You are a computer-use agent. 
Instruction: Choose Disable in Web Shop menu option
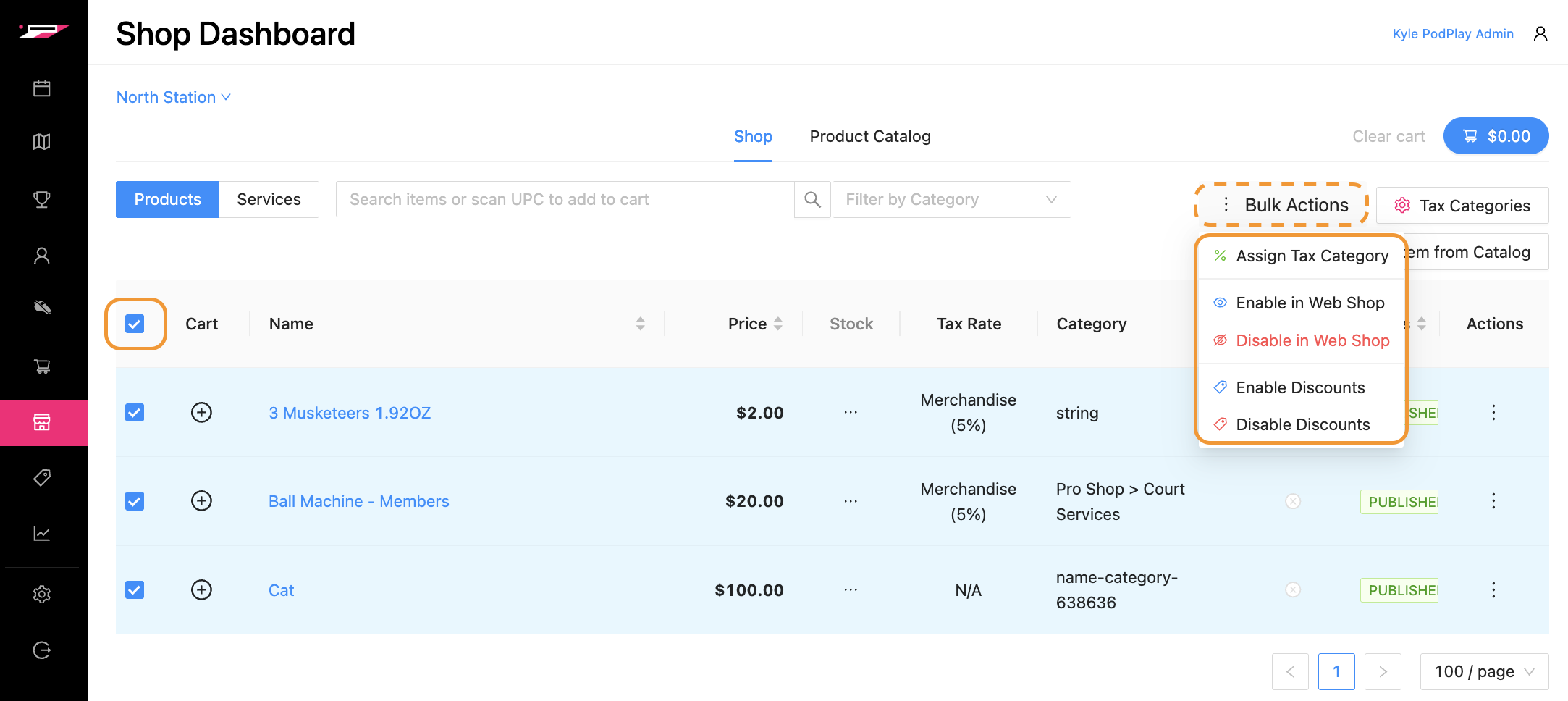tap(1311, 340)
